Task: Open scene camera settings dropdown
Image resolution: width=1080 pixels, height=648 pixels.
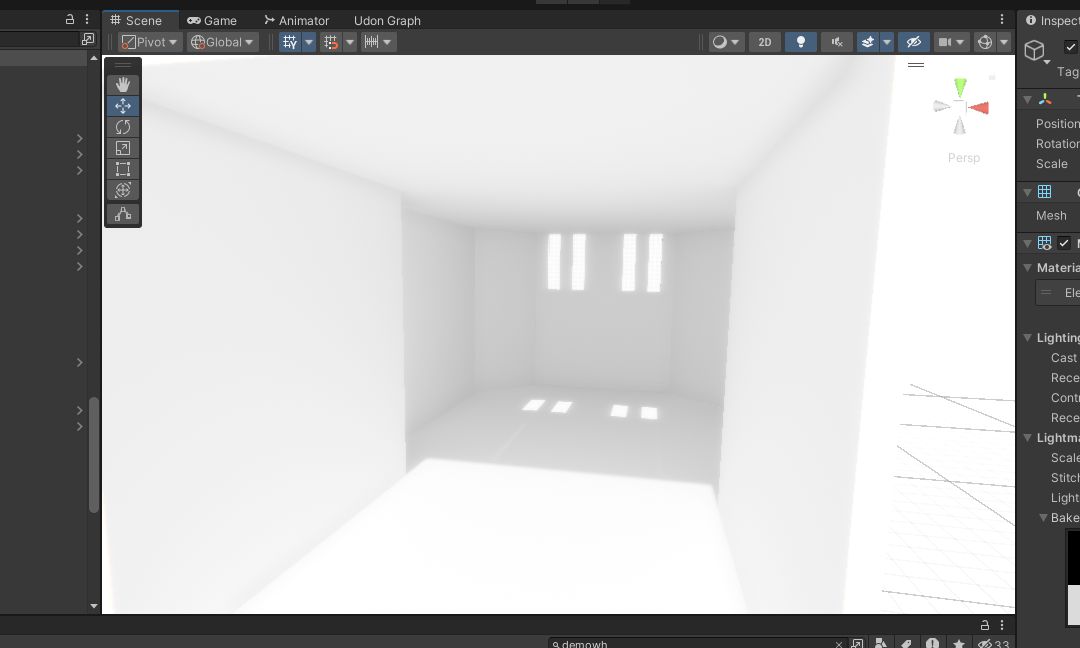Action: [x=951, y=42]
